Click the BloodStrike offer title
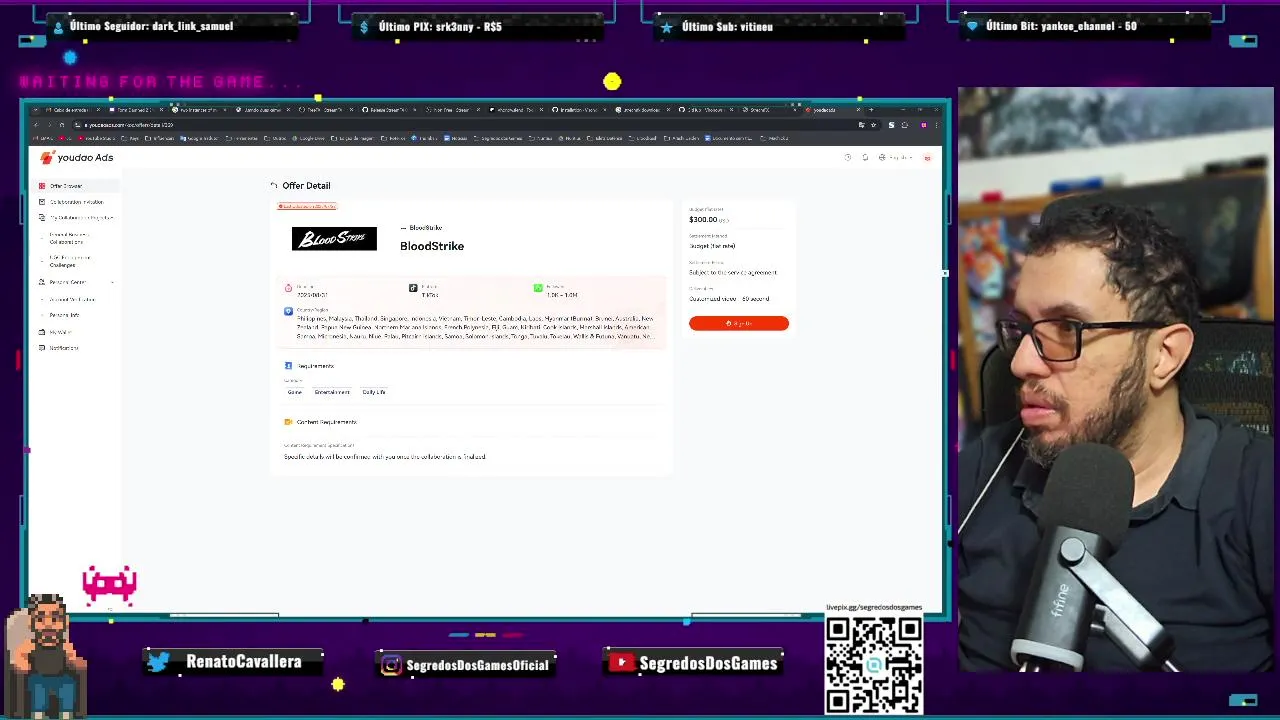Image resolution: width=1280 pixels, height=720 pixels. pos(432,246)
